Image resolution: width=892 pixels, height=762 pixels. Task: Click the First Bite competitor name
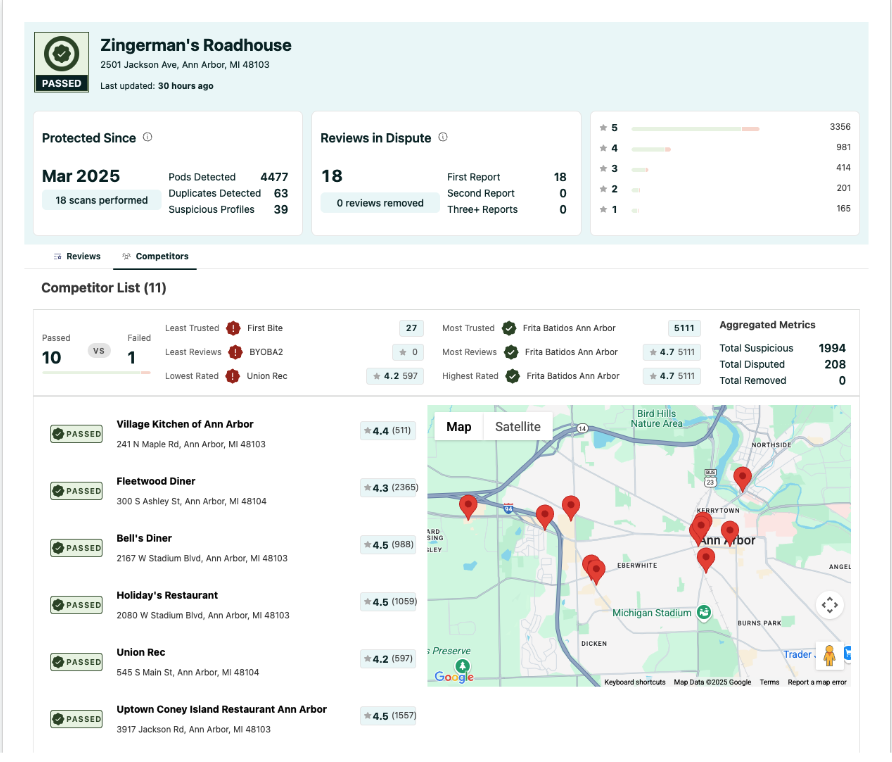[x=265, y=328]
